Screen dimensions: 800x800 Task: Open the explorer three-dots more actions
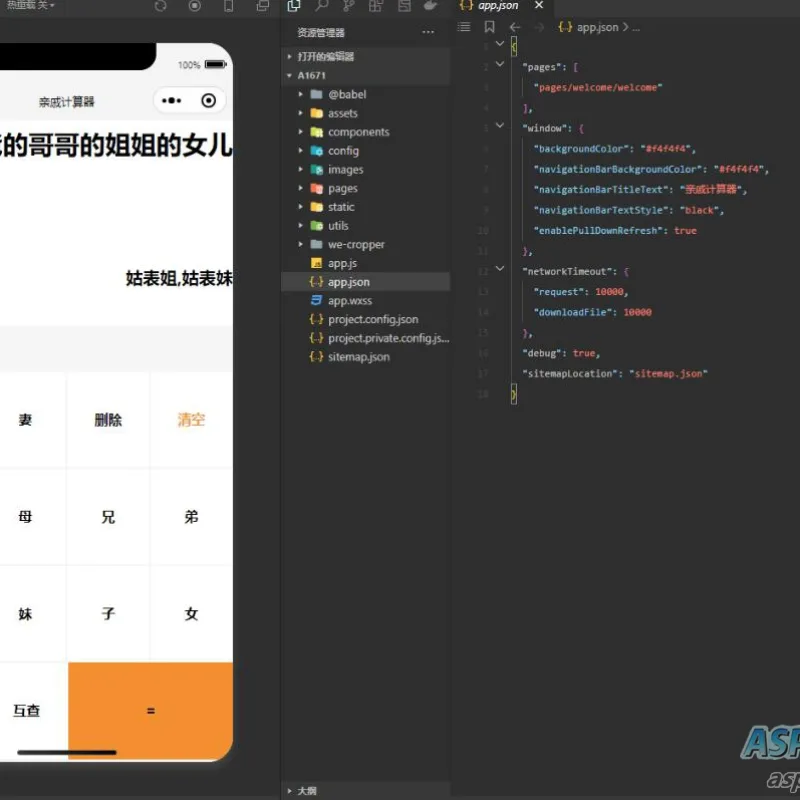coord(428,32)
